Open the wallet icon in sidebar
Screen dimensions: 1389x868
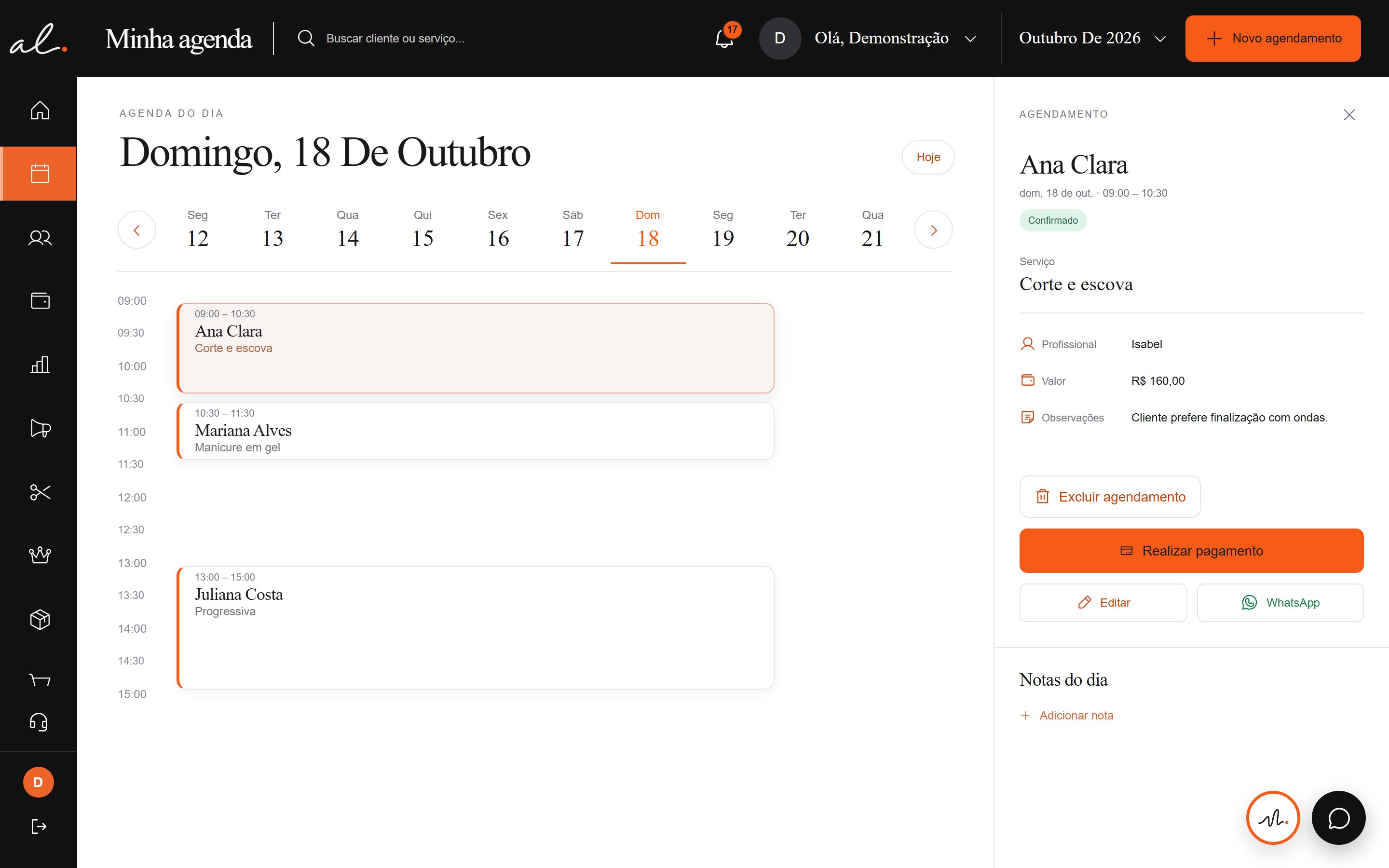click(x=40, y=301)
